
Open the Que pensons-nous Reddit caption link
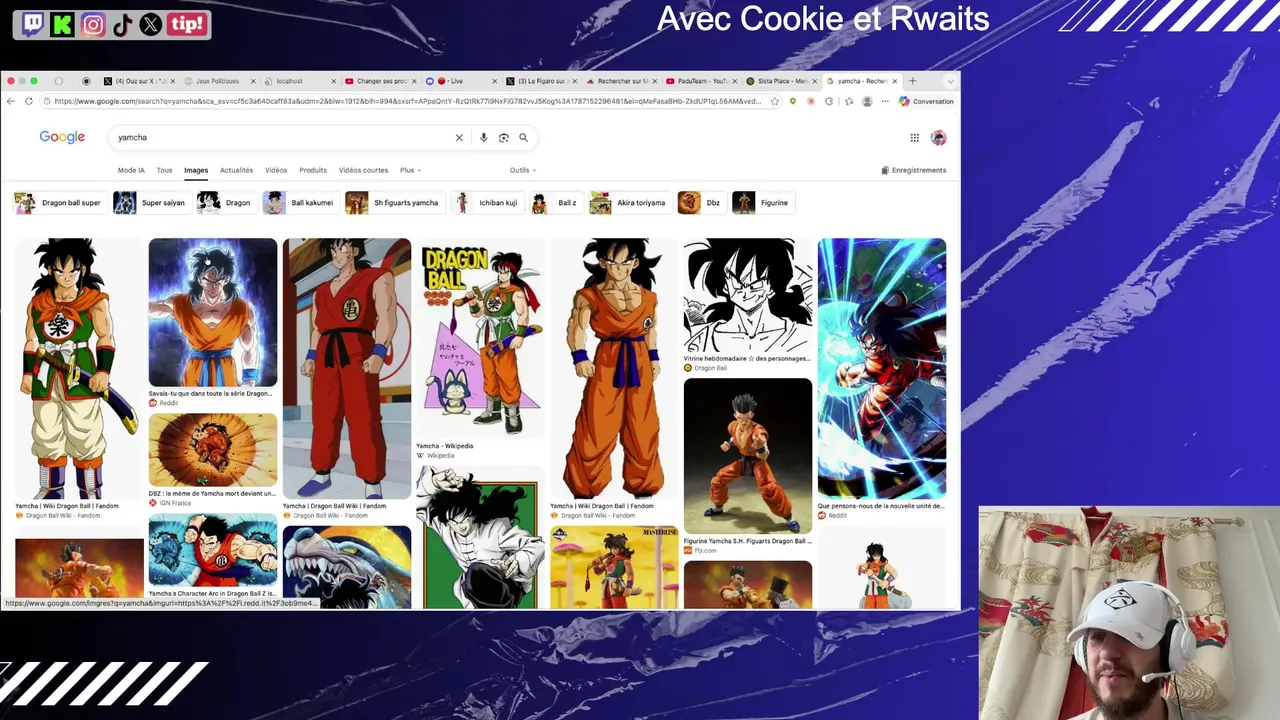pos(881,506)
